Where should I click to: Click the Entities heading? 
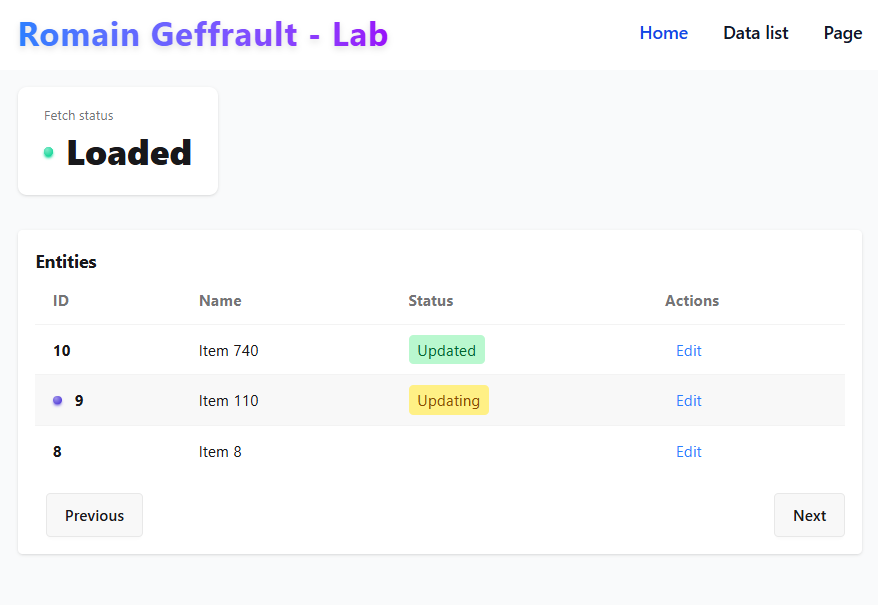[x=66, y=262]
